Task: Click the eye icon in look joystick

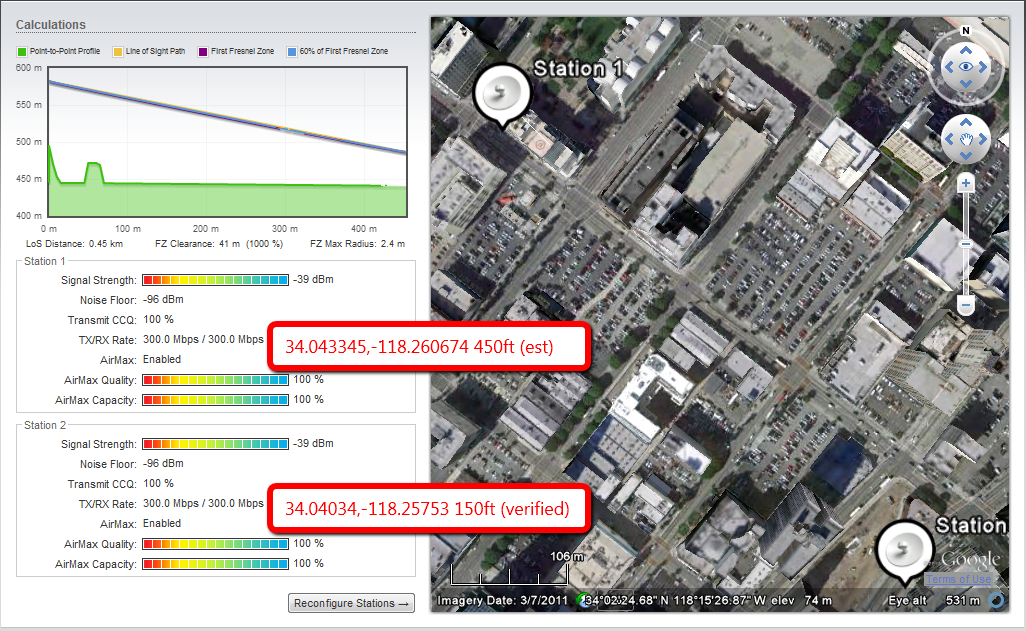Action: (966, 66)
